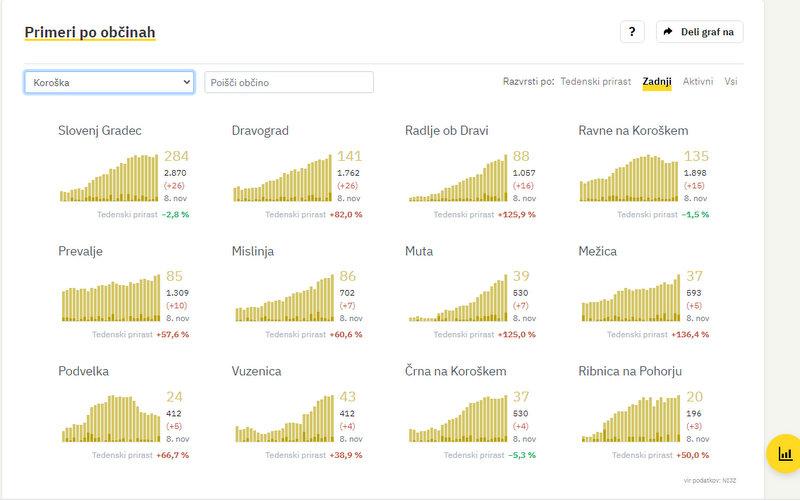Open the Črna na Koroškem chart
800x501 pixels.
456,418
